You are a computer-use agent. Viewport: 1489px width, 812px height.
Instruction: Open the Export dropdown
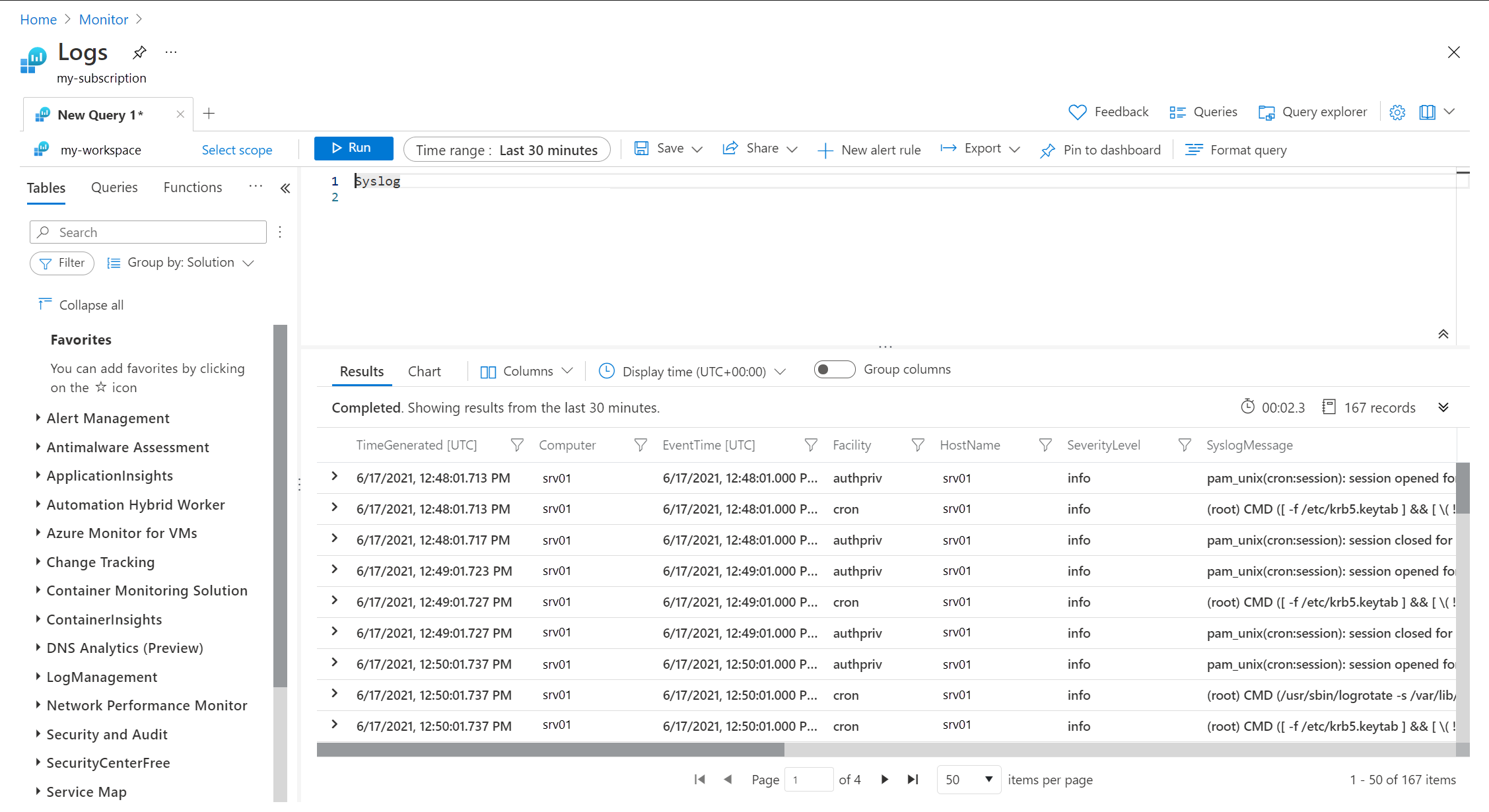[981, 149]
